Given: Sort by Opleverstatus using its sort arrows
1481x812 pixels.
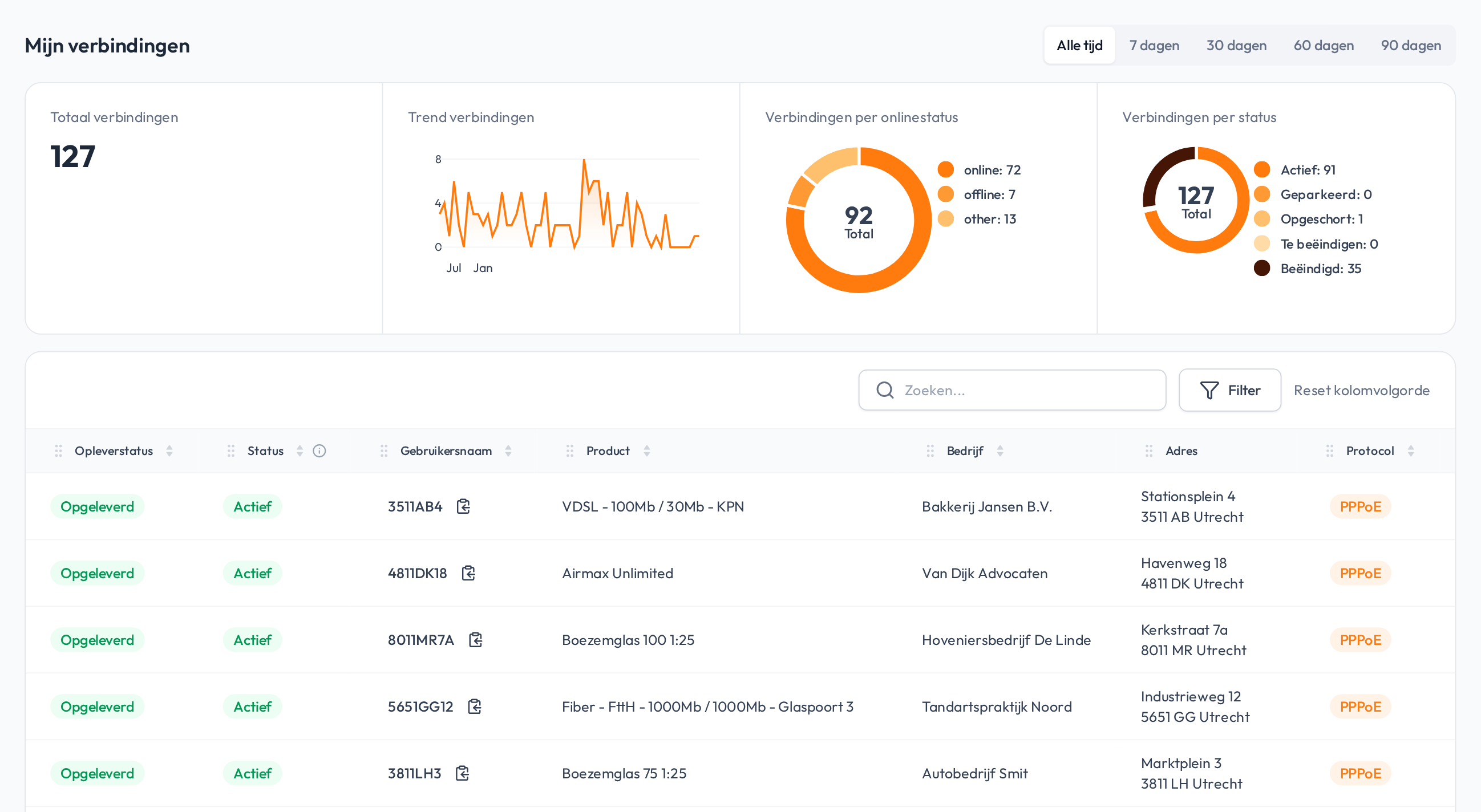Looking at the screenshot, I should point(169,451).
